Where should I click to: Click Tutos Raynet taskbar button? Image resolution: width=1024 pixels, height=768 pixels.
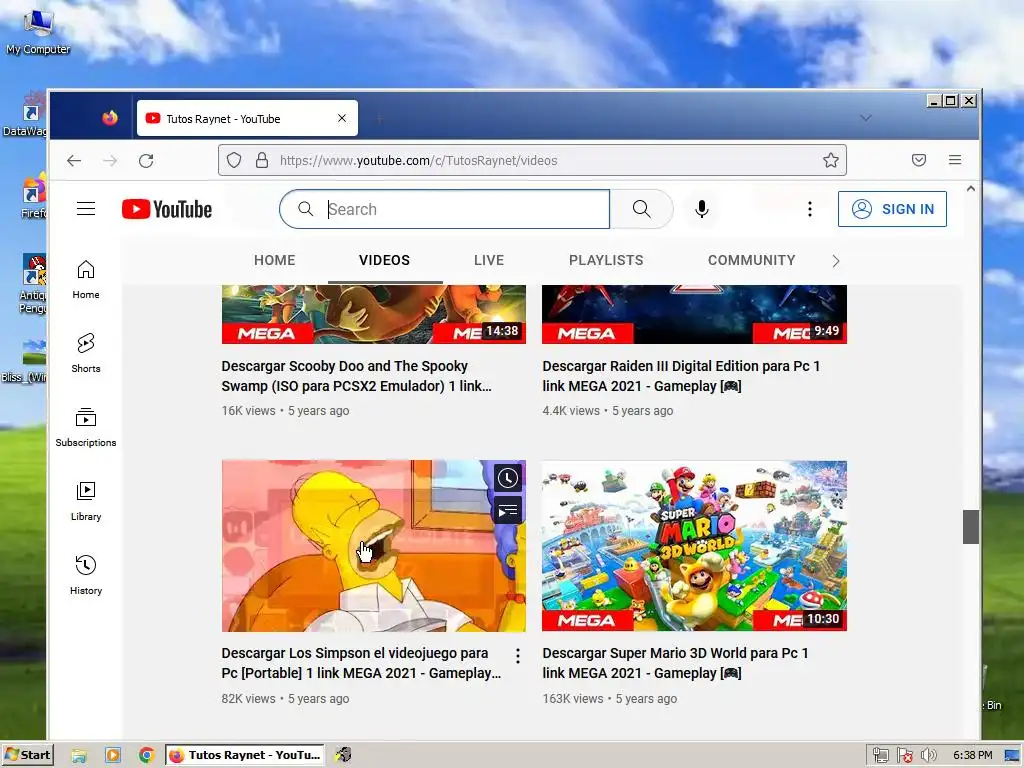click(x=246, y=756)
